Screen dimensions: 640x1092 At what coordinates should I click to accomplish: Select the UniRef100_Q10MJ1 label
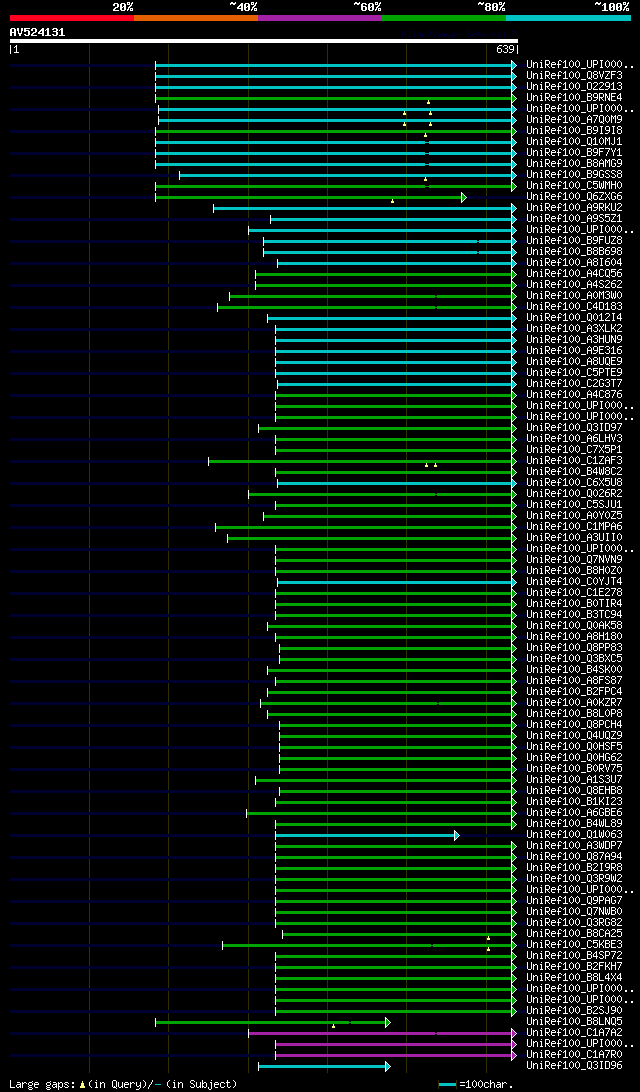[x=575, y=141]
